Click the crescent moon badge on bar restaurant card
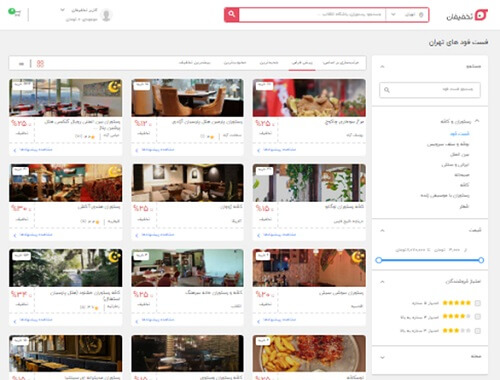The image size is (500, 380). (358, 257)
